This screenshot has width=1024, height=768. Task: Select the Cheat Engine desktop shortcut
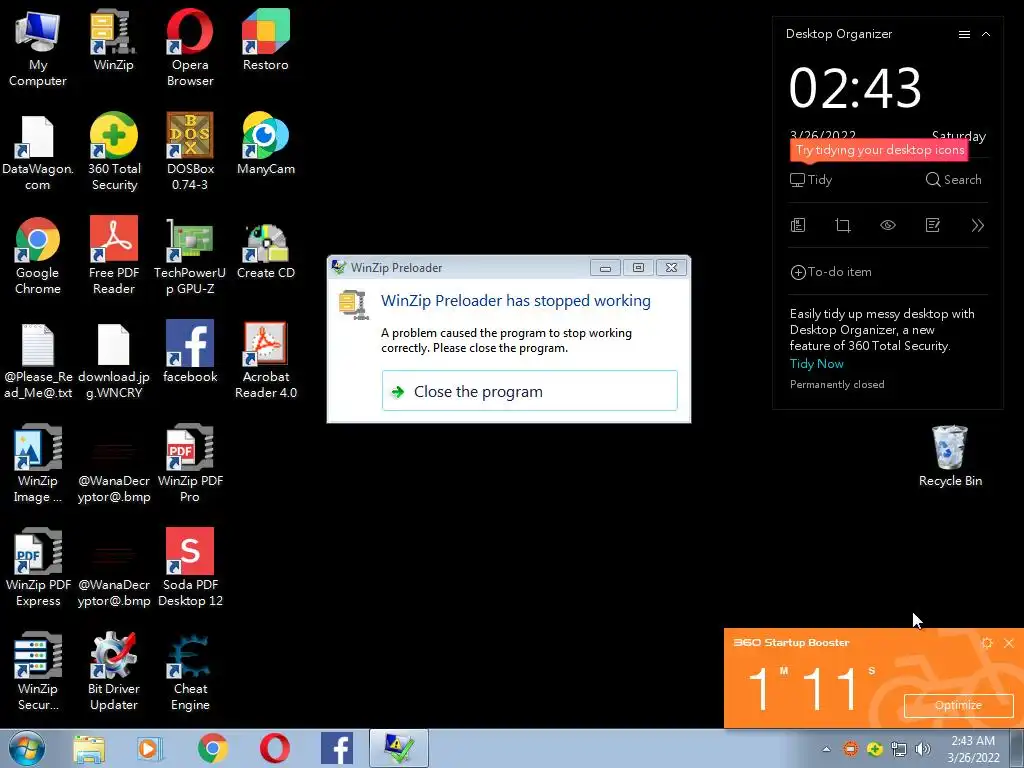point(190,671)
